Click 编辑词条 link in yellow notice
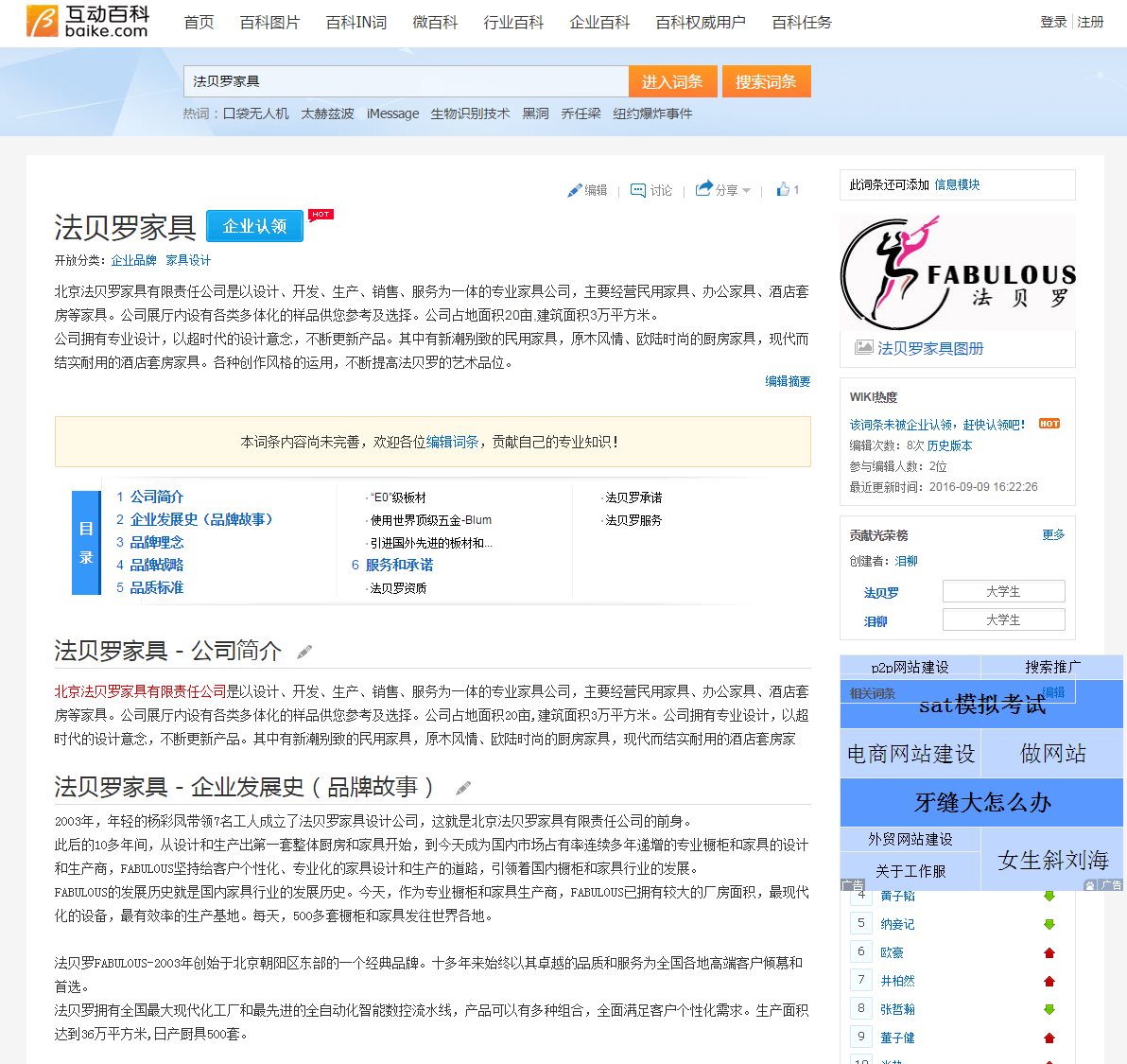 (x=452, y=442)
